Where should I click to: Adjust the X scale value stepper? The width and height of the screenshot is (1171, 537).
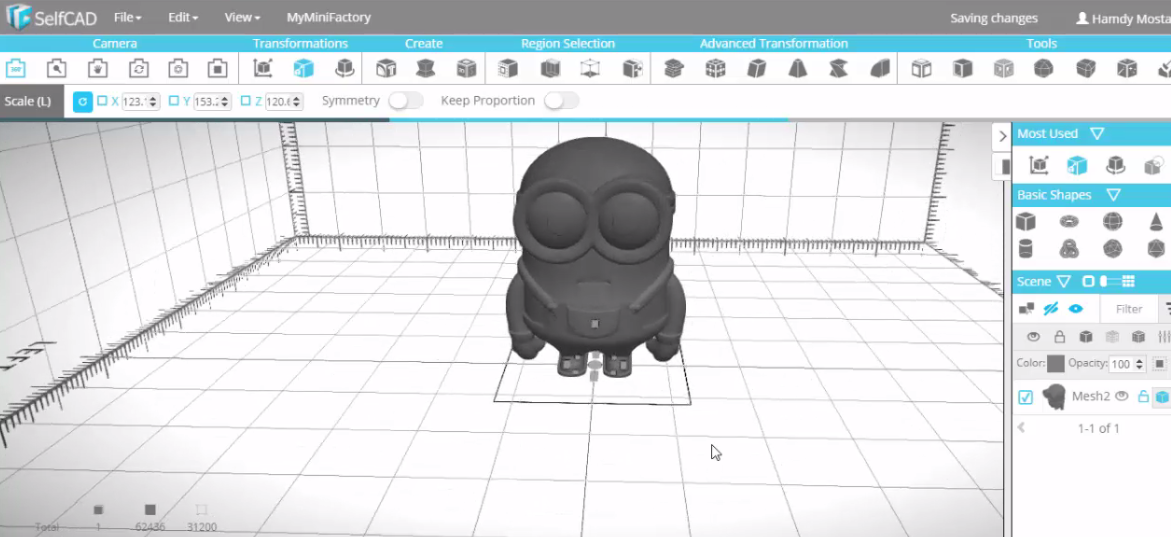(x=155, y=101)
